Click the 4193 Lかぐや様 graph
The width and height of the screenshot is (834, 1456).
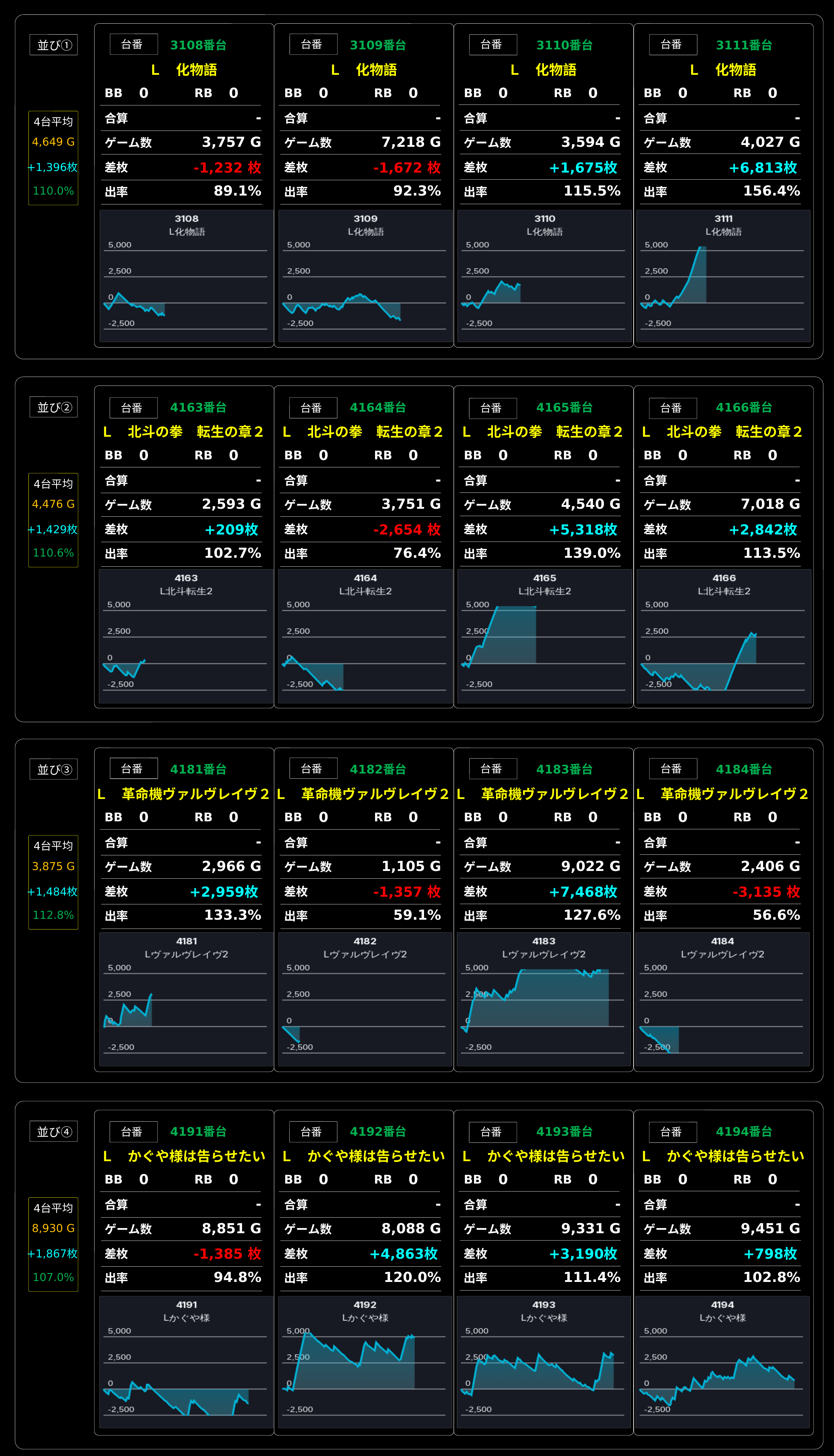pos(544,1363)
